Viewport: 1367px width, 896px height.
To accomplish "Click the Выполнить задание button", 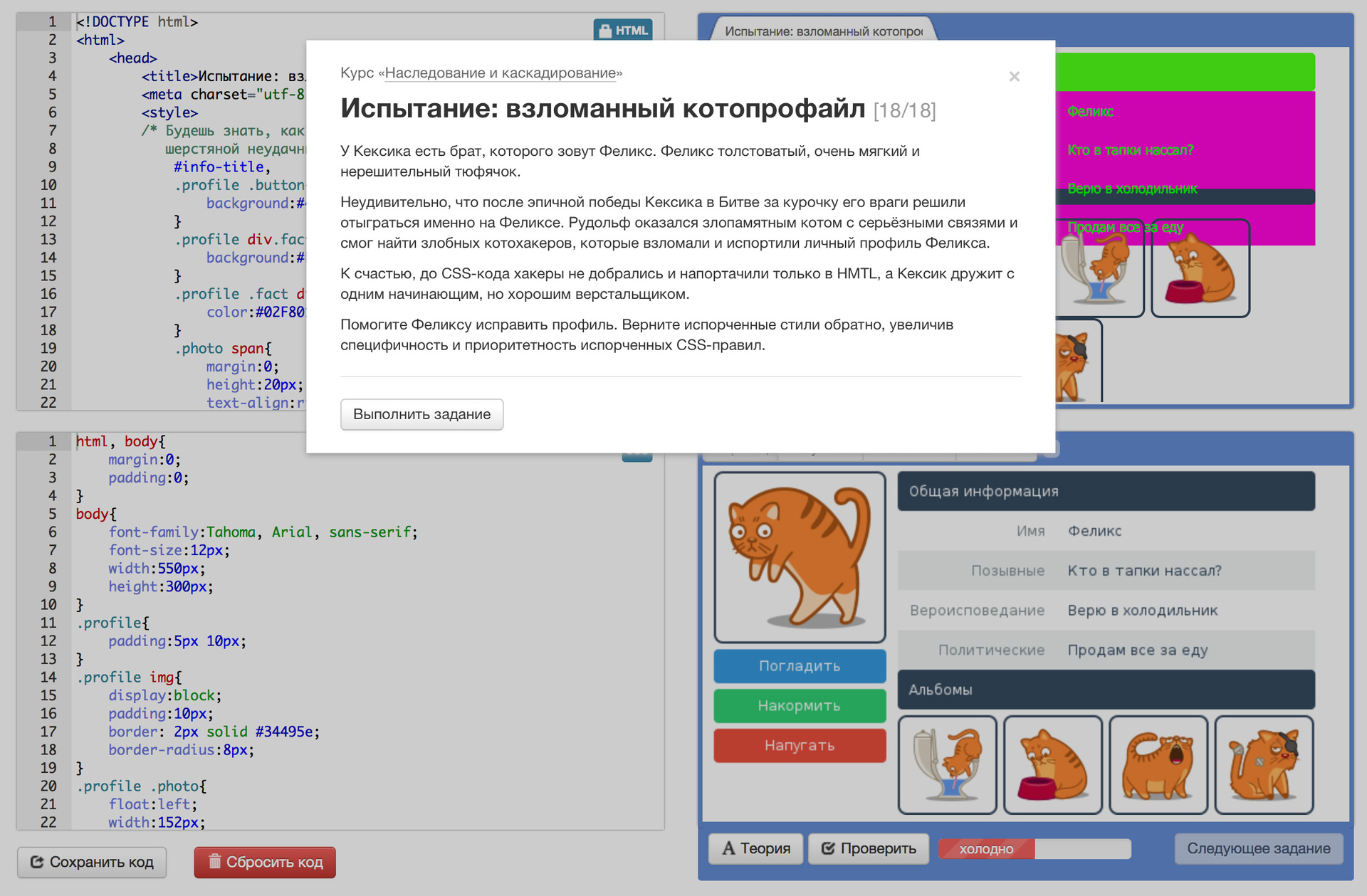I will pos(421,414).
